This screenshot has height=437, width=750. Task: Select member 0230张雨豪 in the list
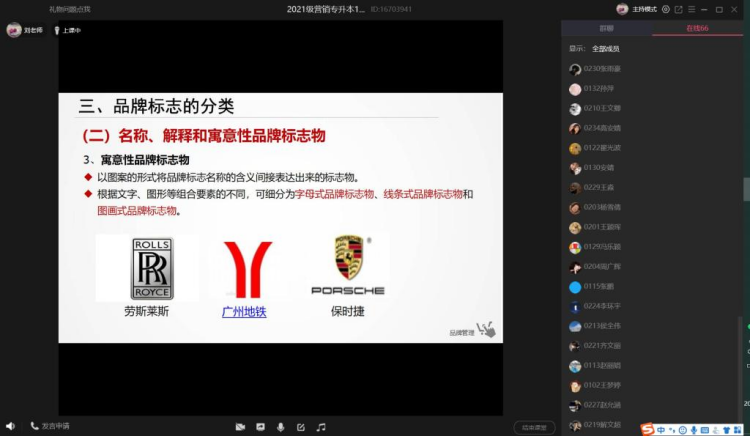(x=602, y=69)
